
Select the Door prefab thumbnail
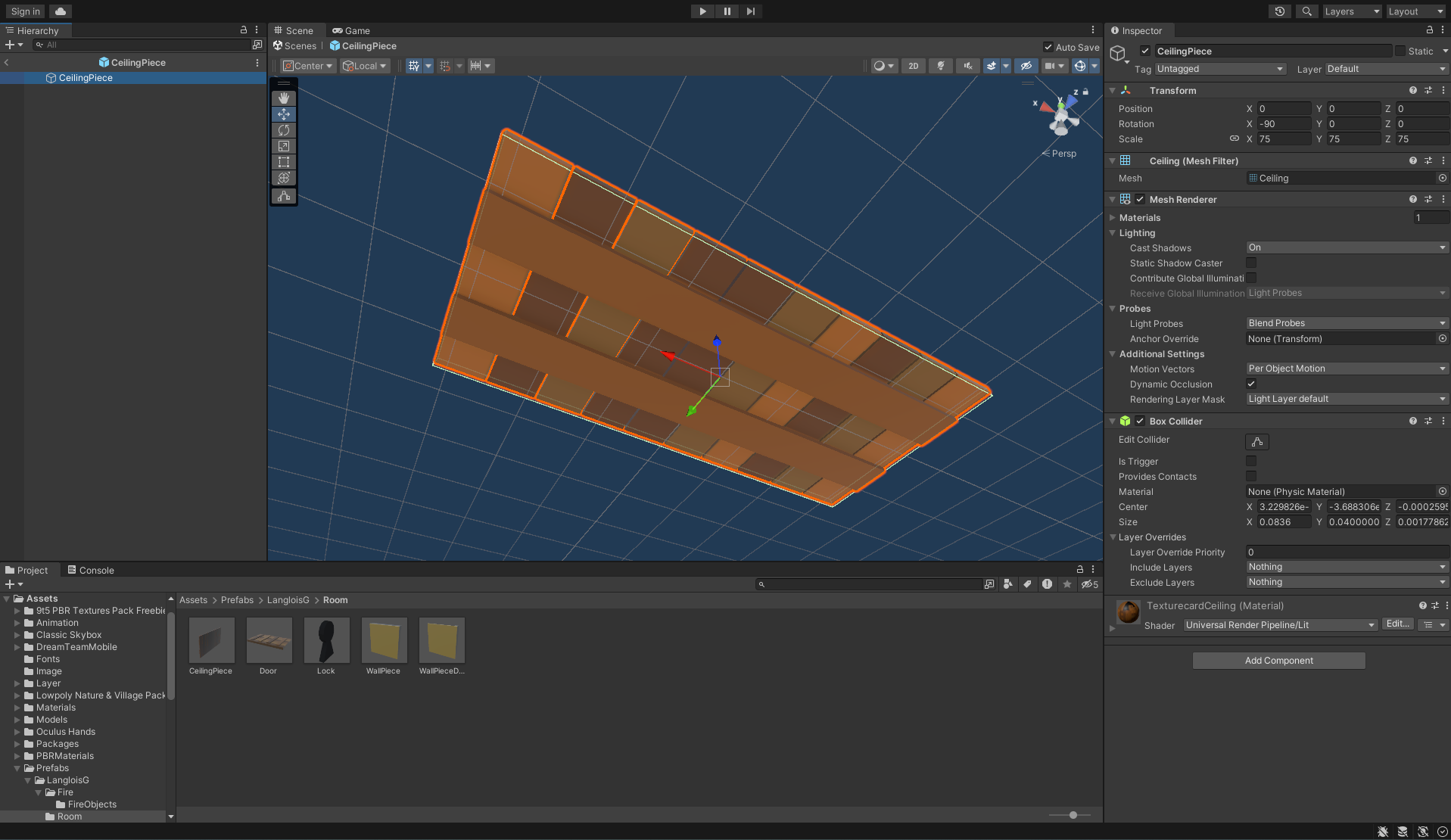(269, 639)
